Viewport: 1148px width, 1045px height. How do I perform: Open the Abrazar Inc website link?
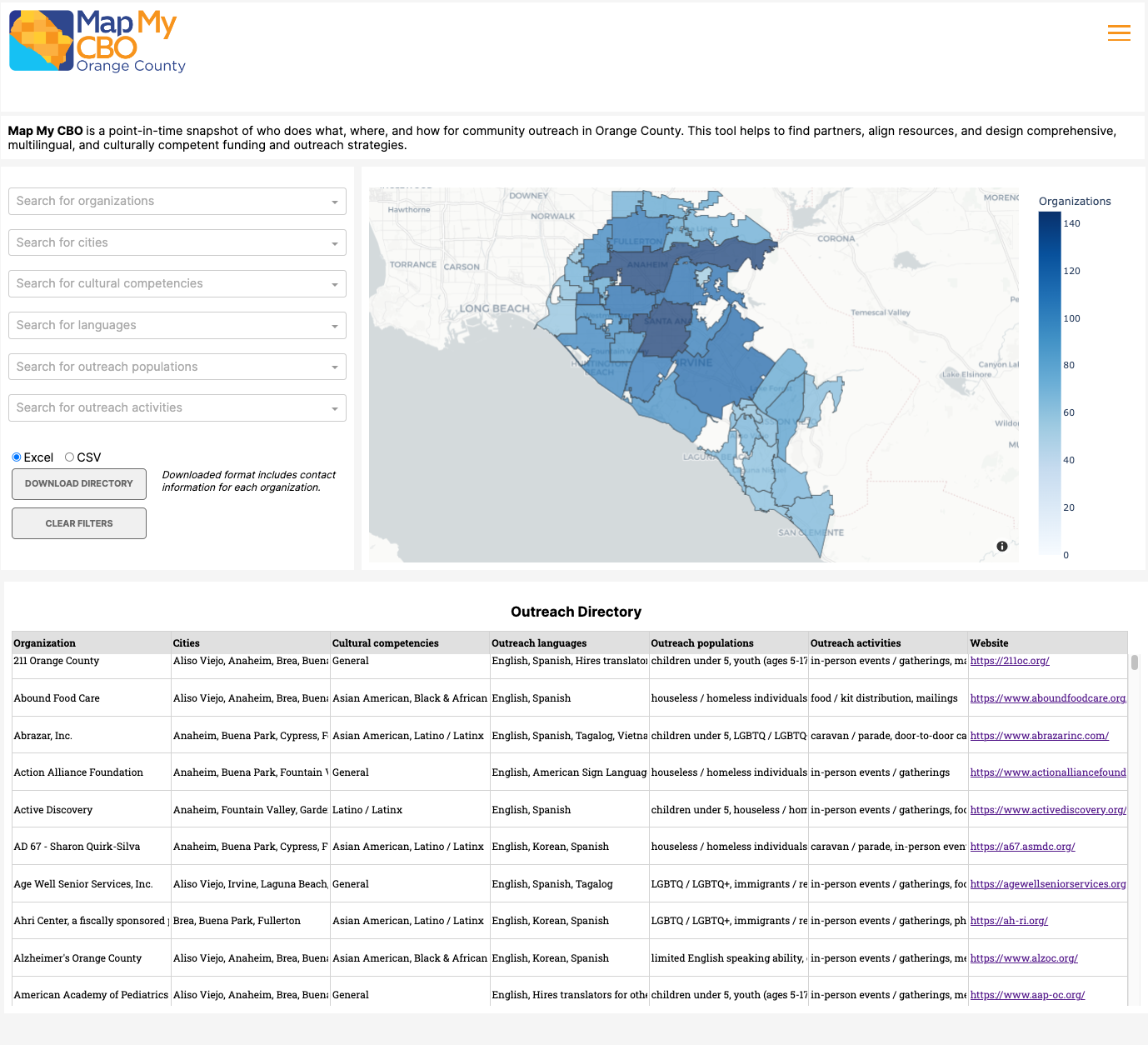(1038, 736)
